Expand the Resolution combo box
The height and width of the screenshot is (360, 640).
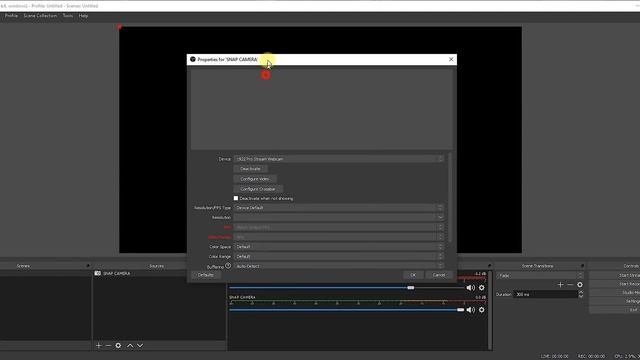tap(338, 218)
